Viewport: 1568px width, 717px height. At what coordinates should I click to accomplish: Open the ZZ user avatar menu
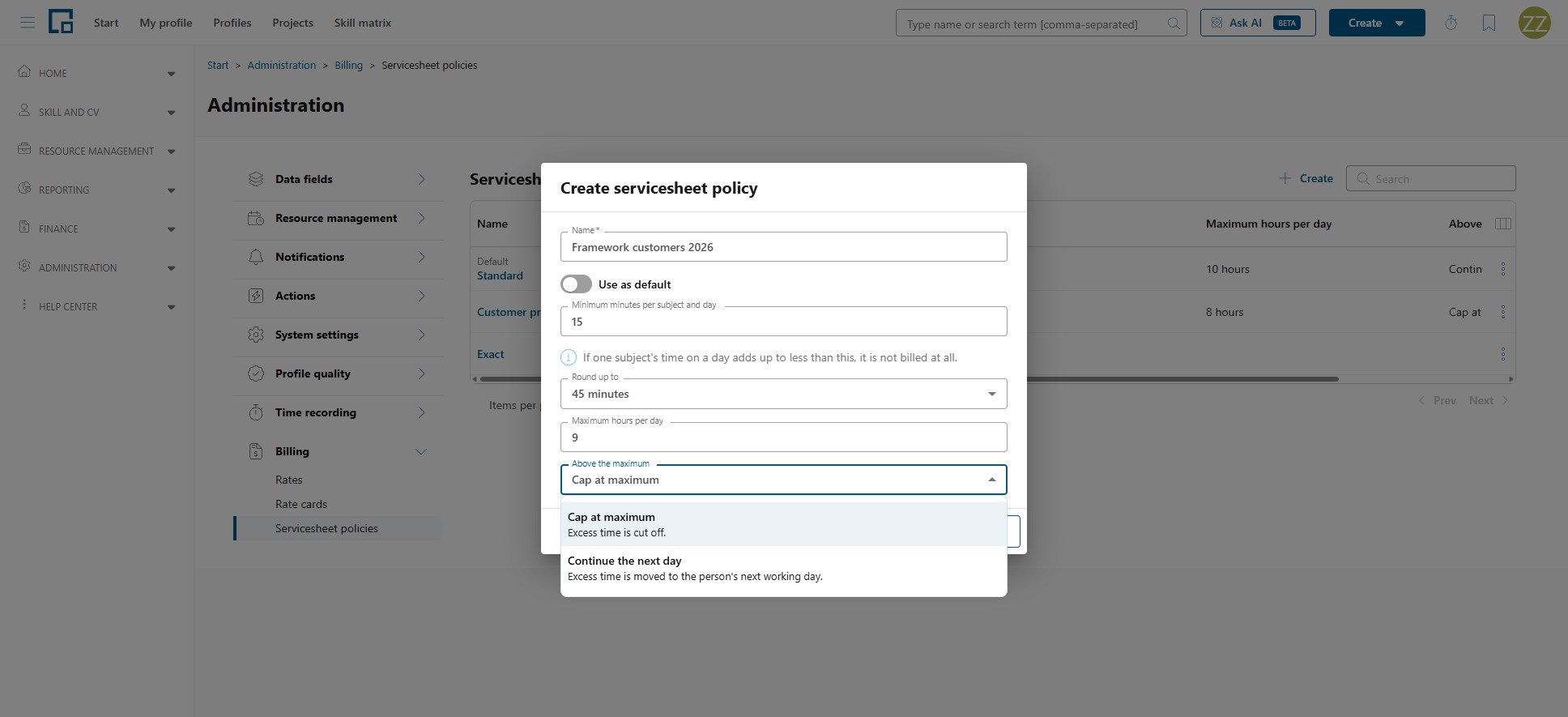(x=1534, y=23)
